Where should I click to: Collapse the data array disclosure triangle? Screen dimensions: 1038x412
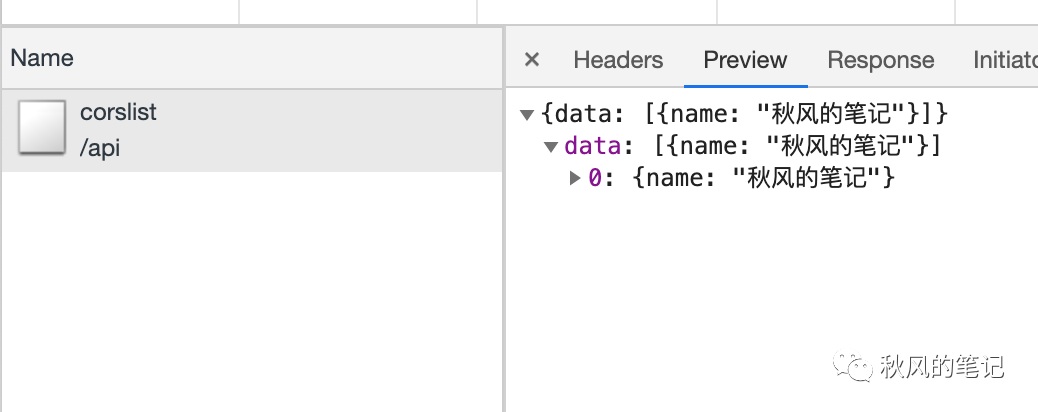pos(551,146)
